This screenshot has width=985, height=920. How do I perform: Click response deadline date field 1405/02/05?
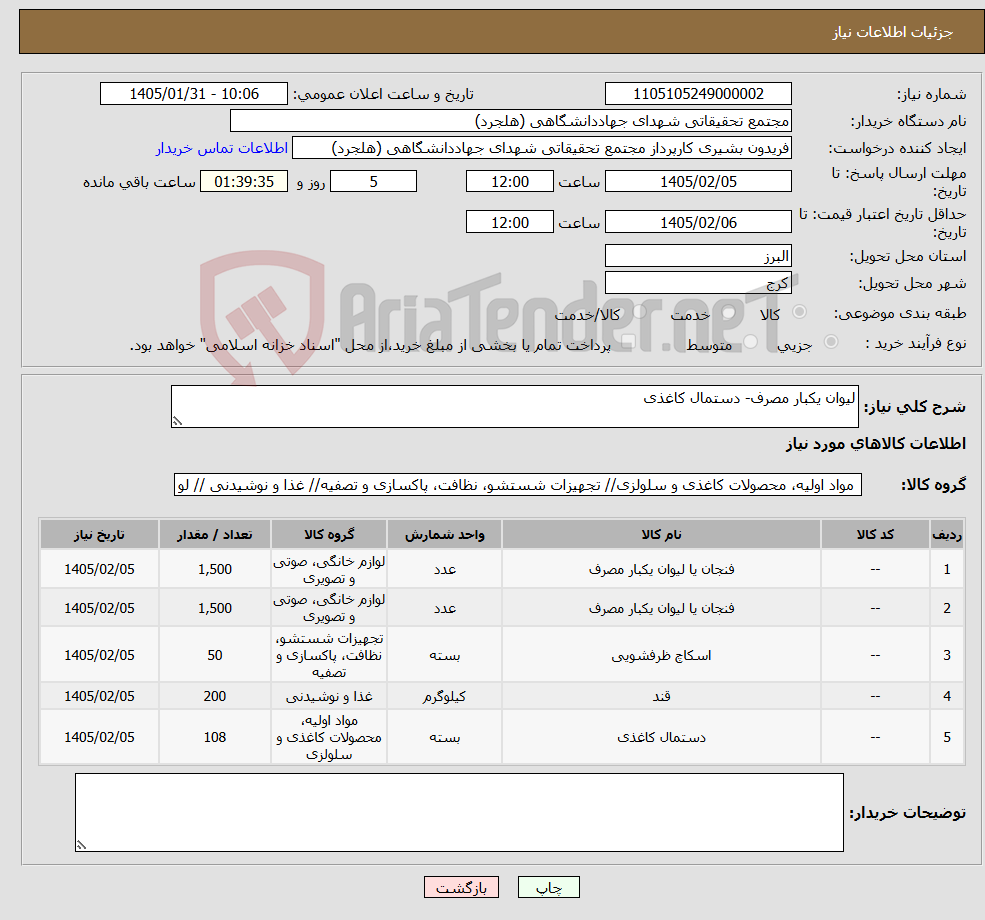coord(698,181)
